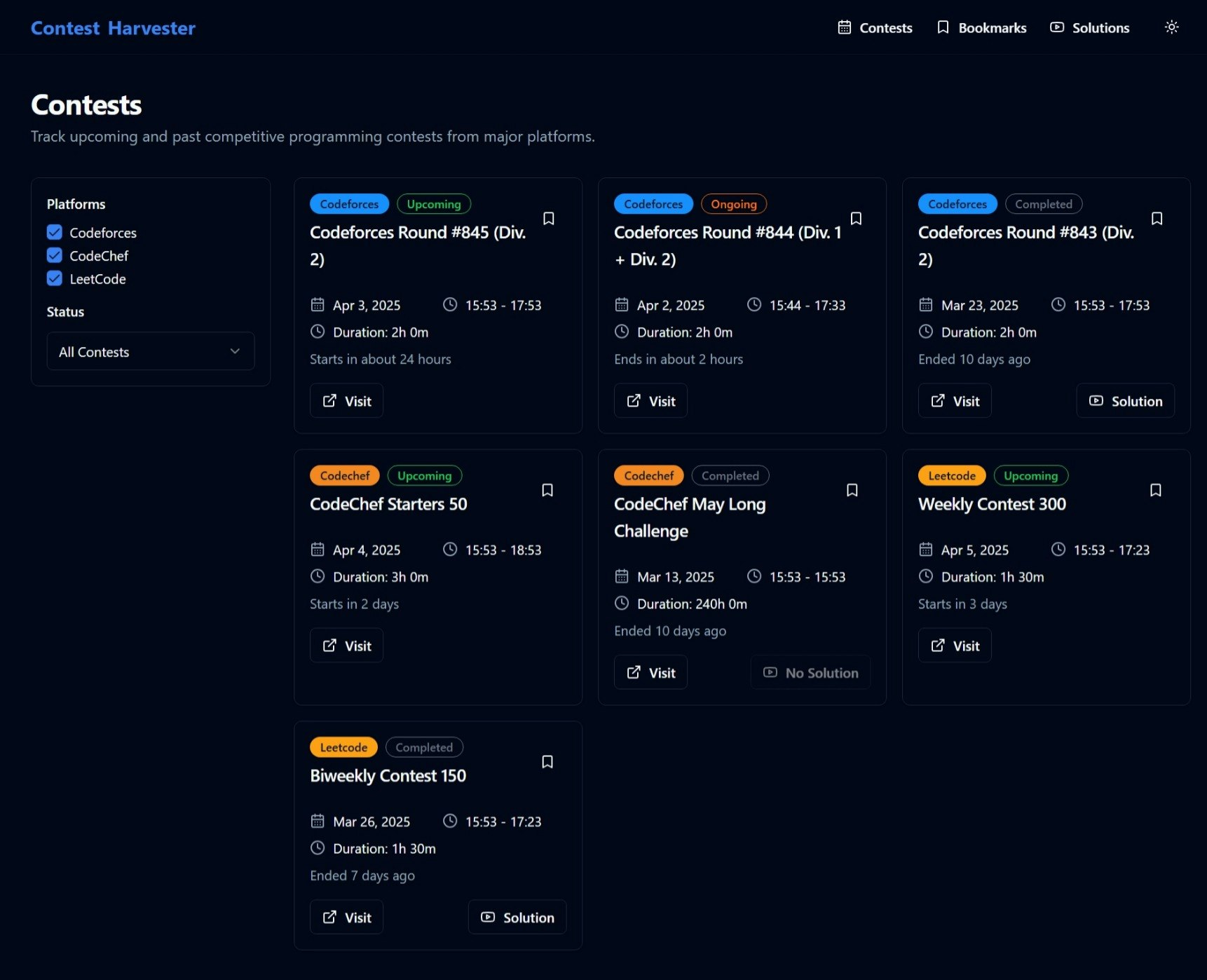This screenshot has height=980, width=1207.
Task: Visit Codeforces Round #843 page
Action: (955, 401)
